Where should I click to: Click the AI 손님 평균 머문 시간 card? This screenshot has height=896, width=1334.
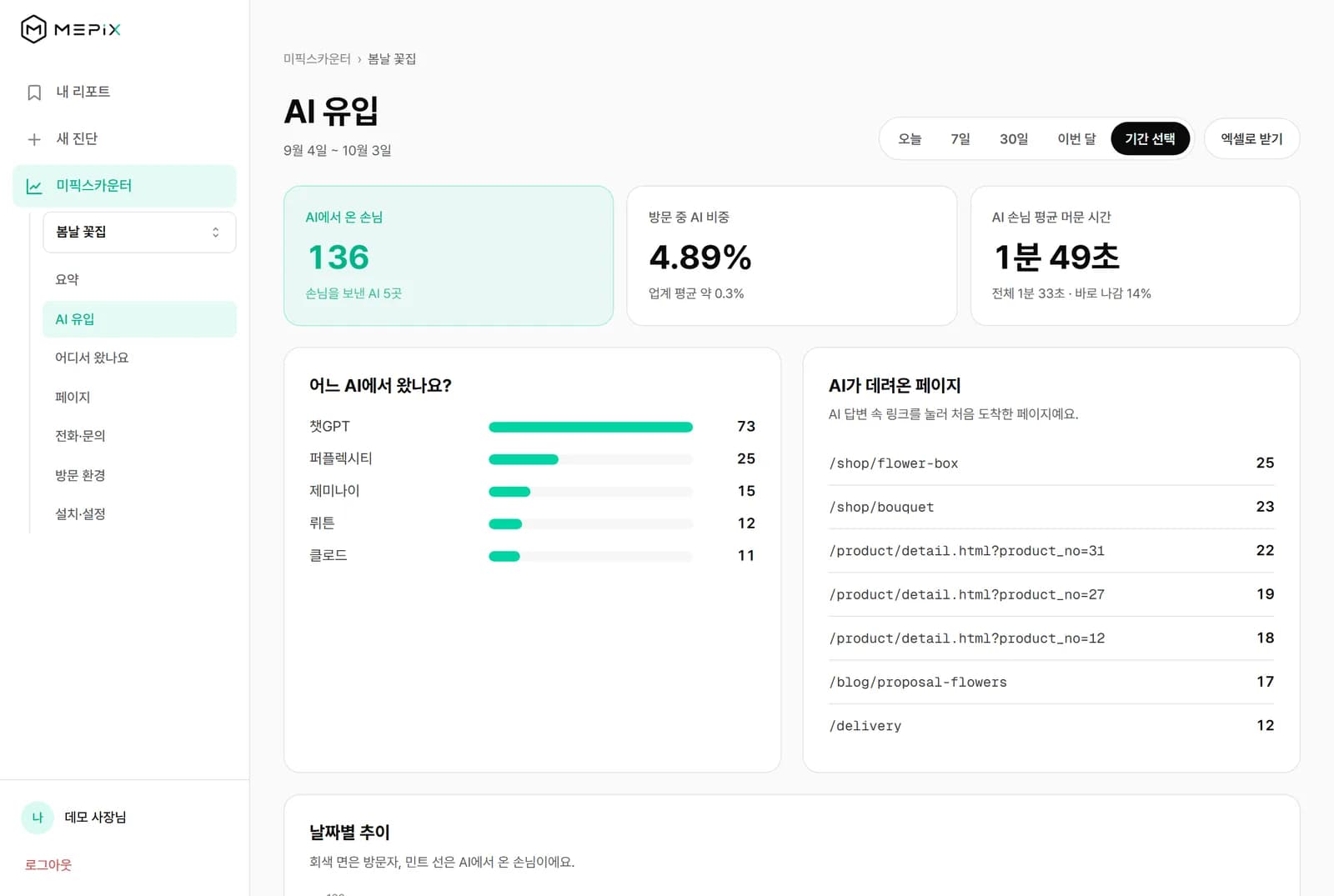point(1135,256)
